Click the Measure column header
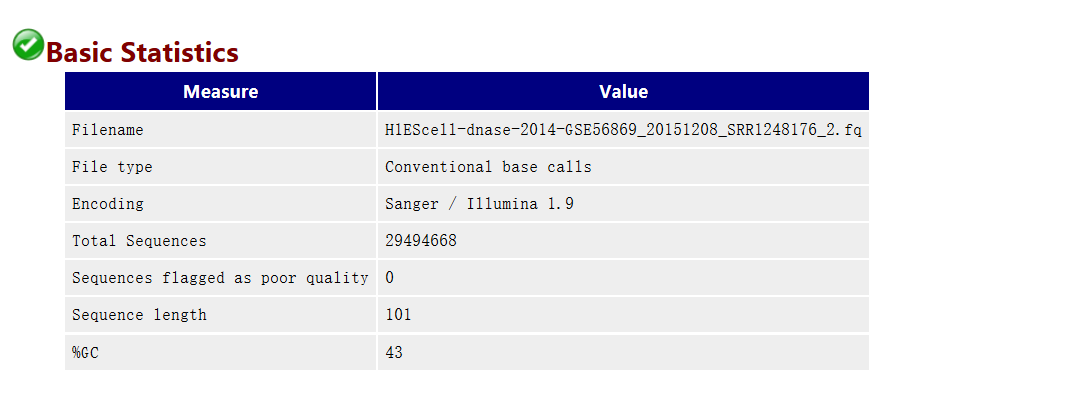Viewport: 1078px width, 400px height. pos(221,91)
